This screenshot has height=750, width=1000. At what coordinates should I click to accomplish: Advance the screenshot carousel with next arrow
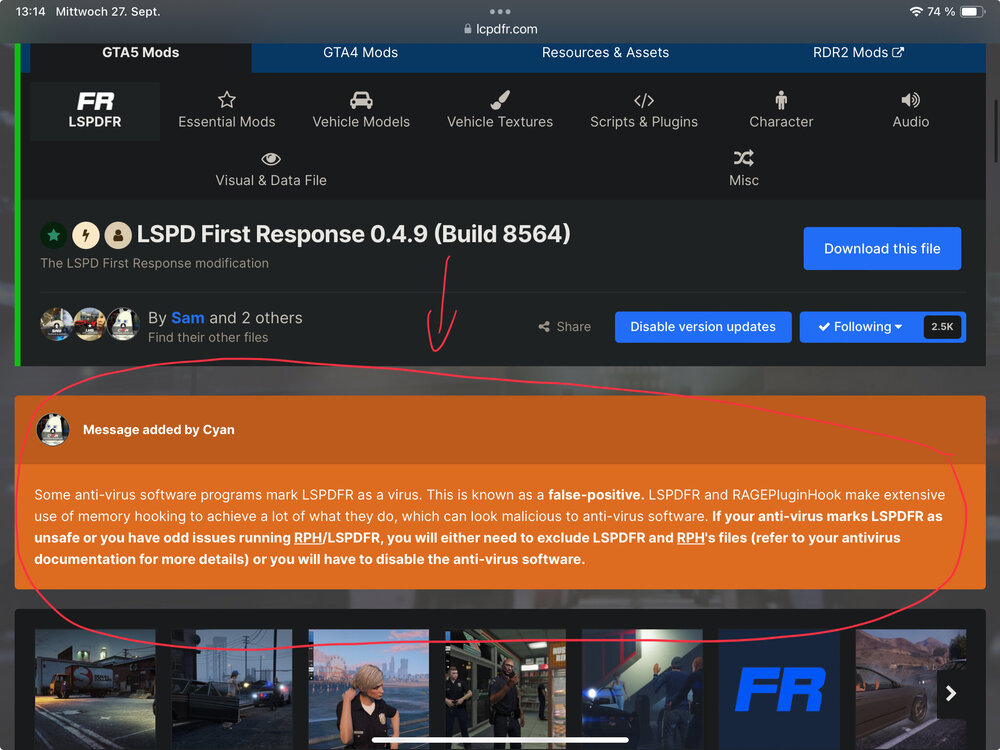click(x=951, y=693)
